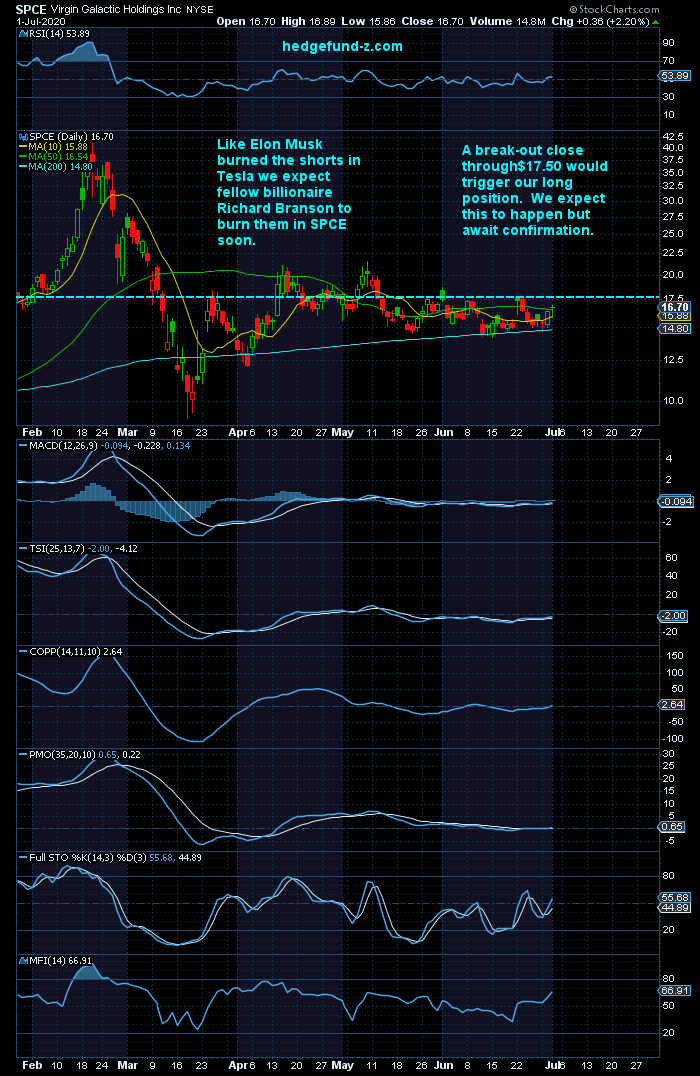
Task: Click the 12.5 price axis label
Action: 673,360
